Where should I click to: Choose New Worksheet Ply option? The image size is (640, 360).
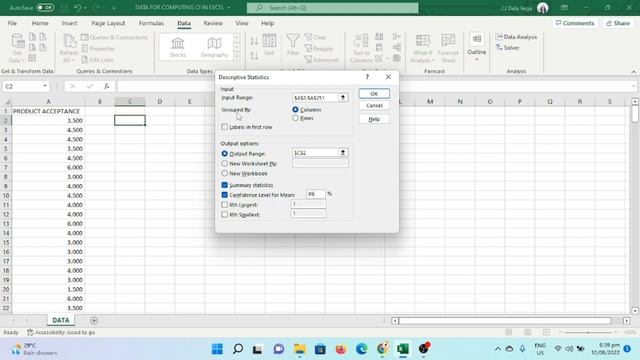224,164
